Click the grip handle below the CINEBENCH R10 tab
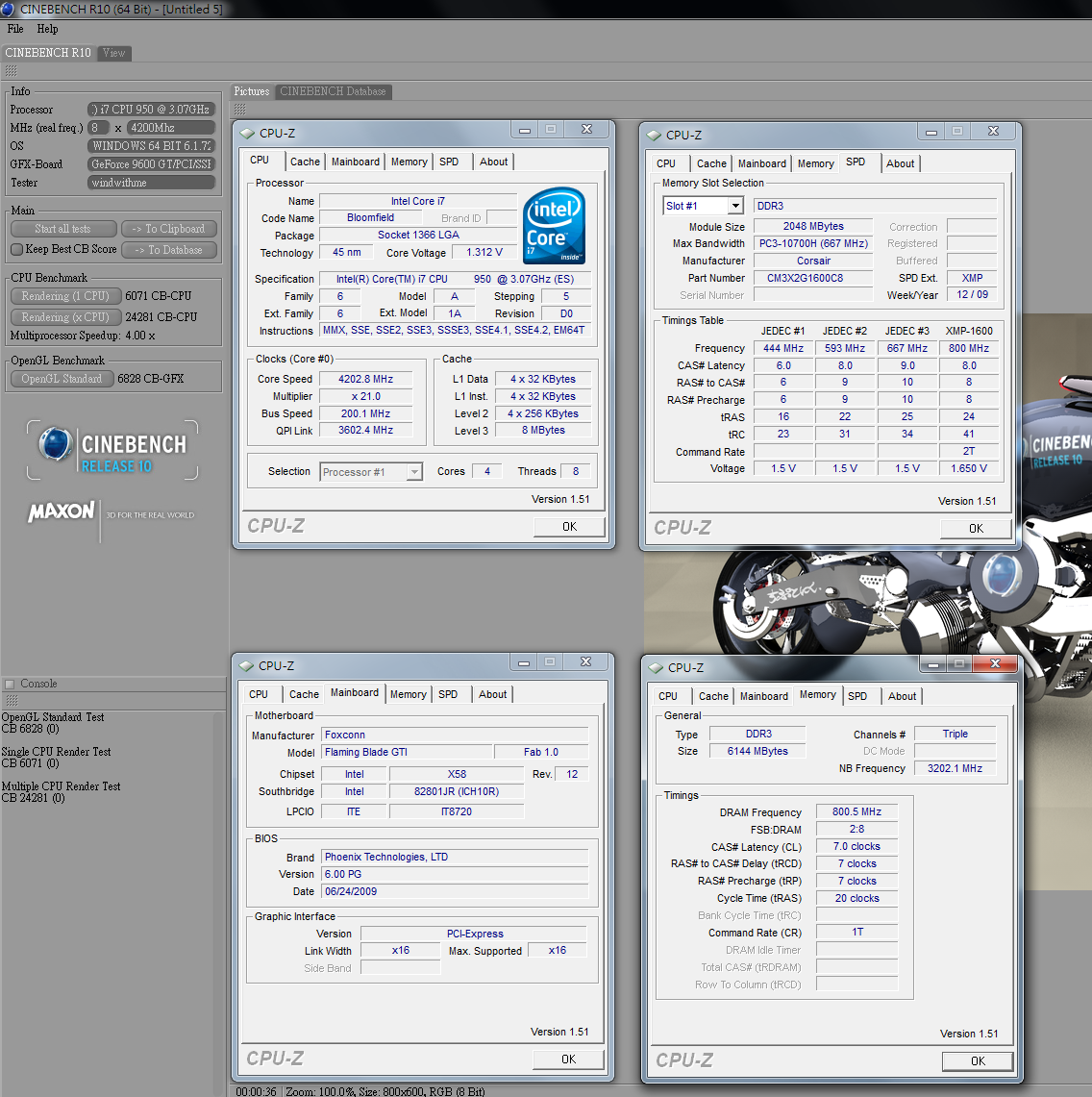The width and height of the screenshot is (1092, 1097). tap(11, 70)
